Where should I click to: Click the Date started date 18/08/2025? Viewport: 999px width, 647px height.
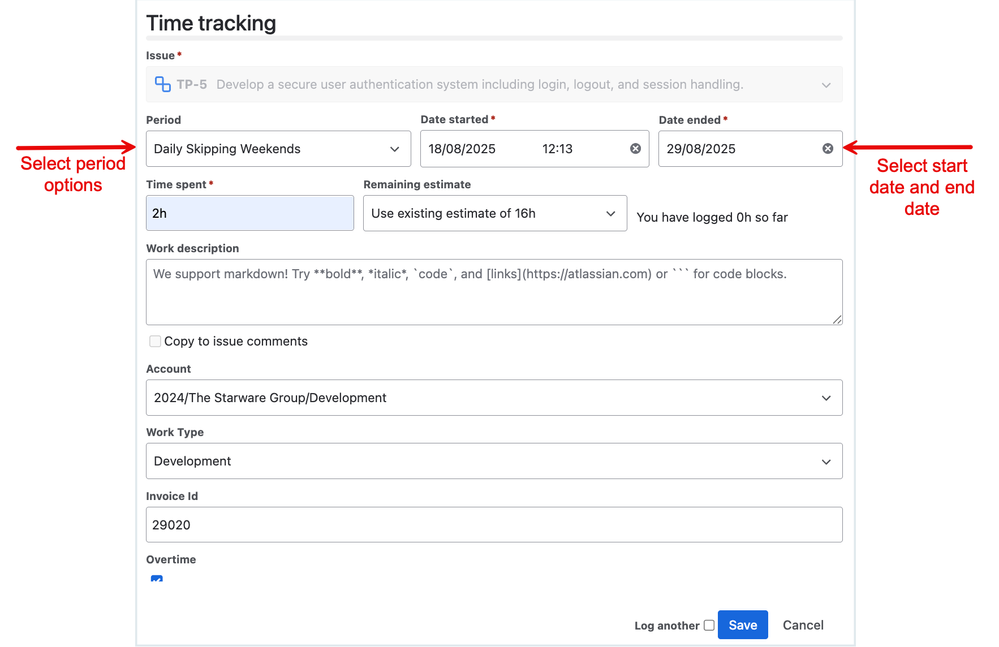point(462,149)
